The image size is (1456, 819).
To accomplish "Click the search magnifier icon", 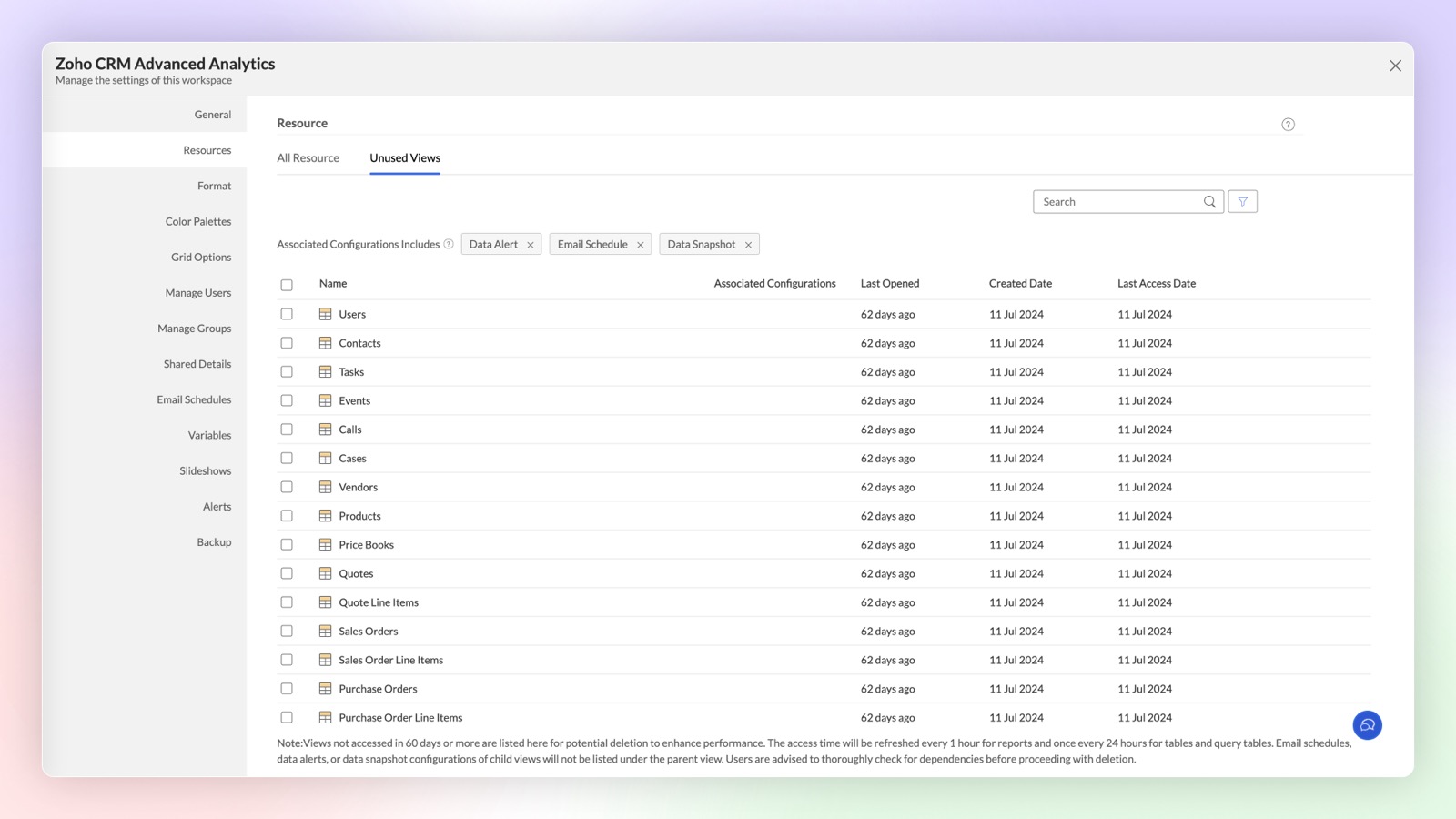I will pyautogui.click(x=1209, y=202).
